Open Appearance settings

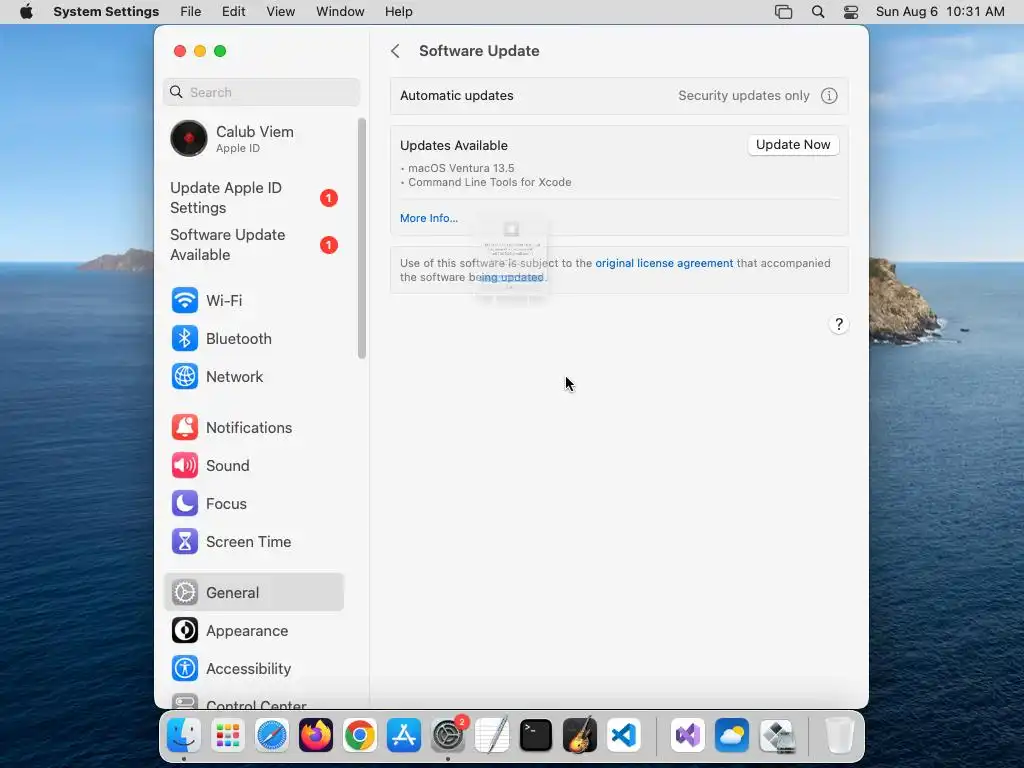[x=253, y=630]
